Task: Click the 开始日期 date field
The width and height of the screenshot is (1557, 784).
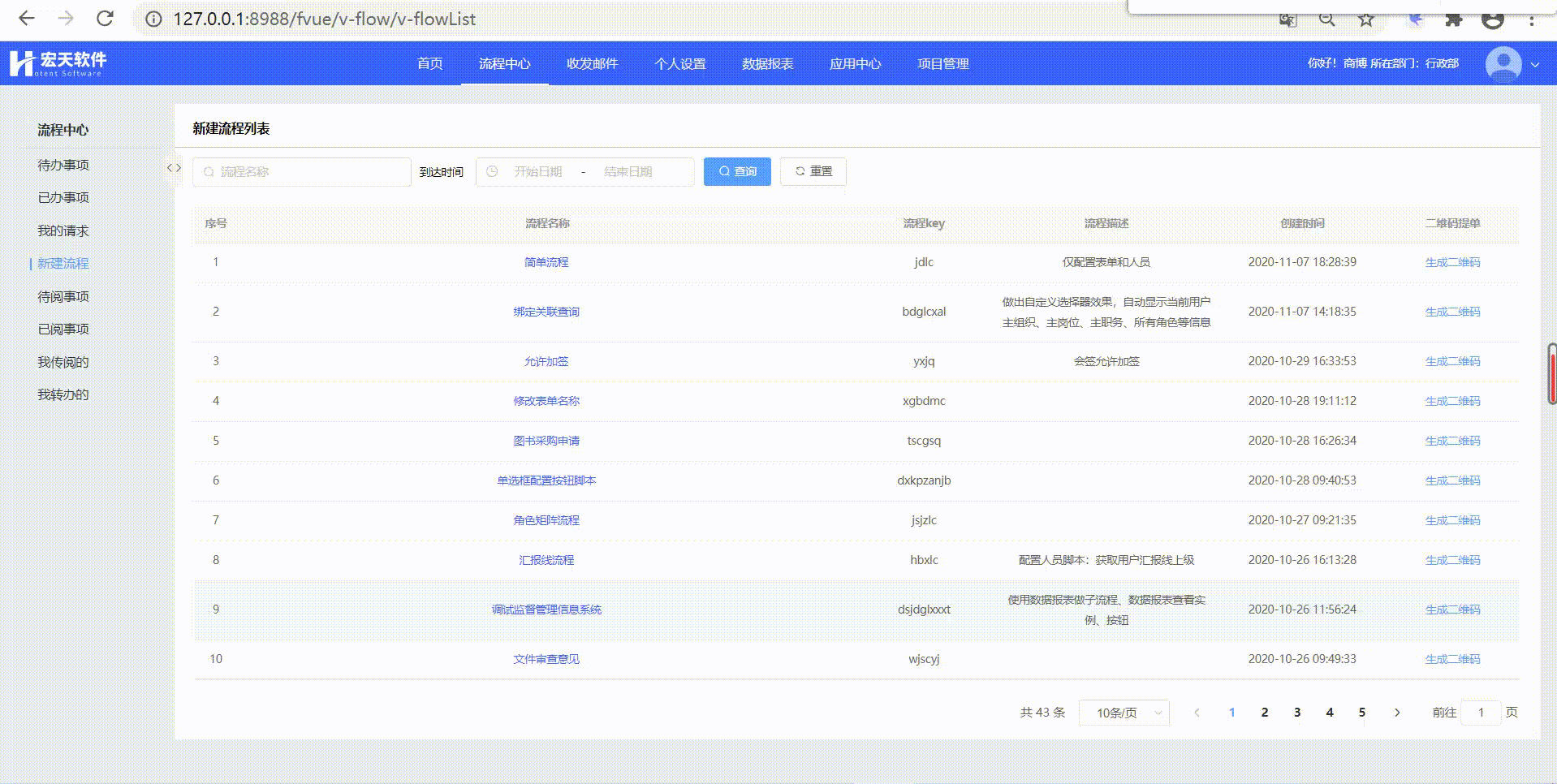Action: pos(537,172)
